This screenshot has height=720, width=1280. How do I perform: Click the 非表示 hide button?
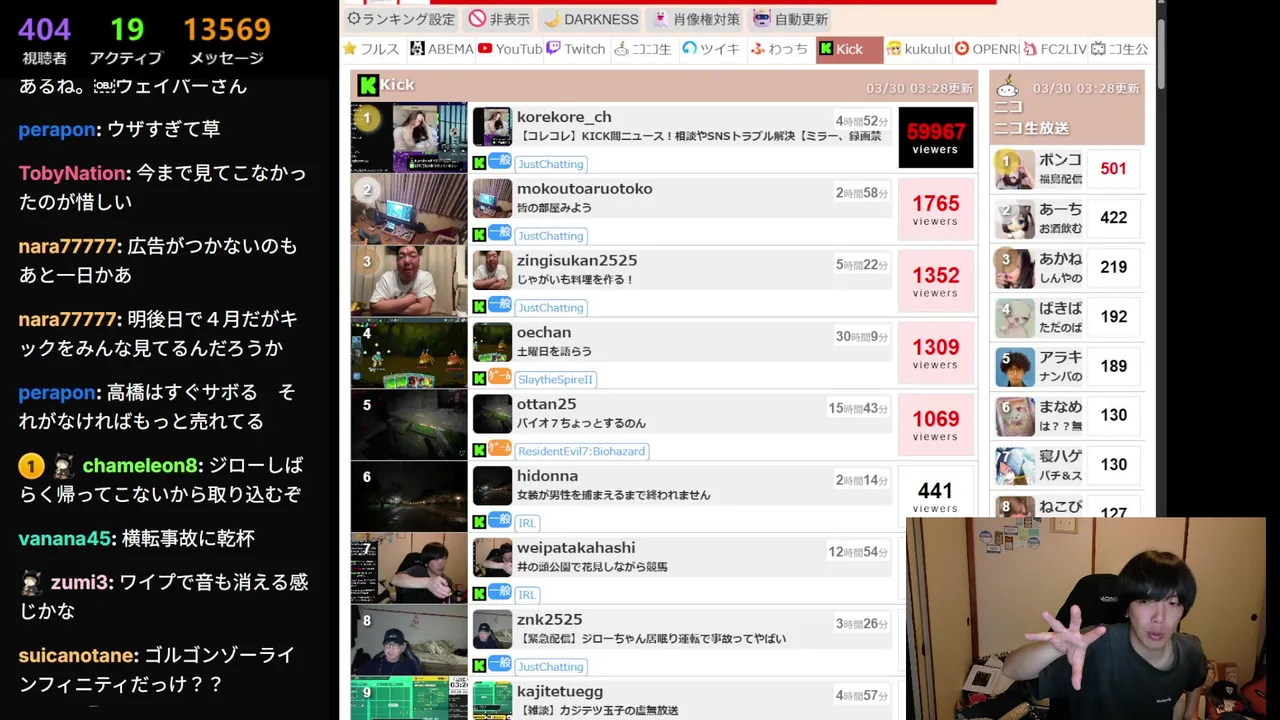pos(500,19)
